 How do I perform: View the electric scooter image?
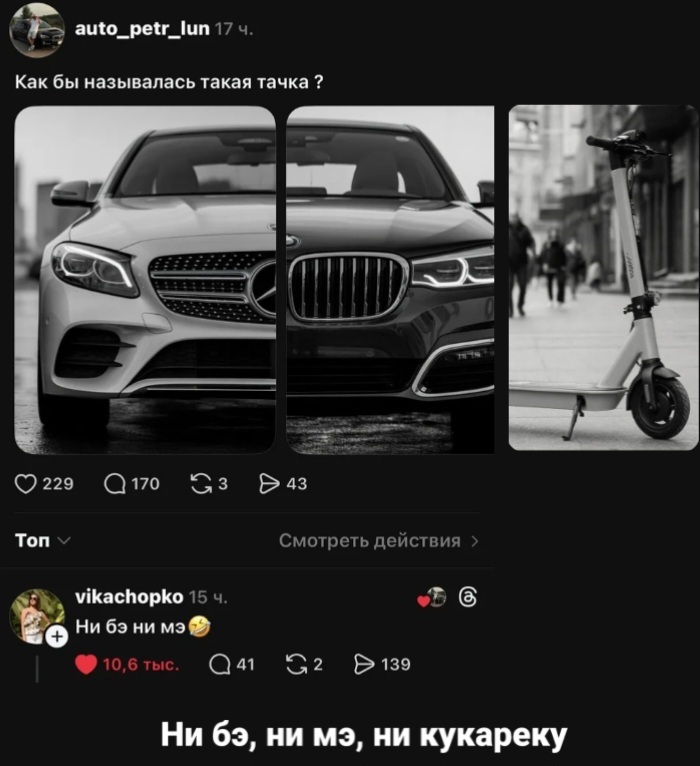click(603, 278)
